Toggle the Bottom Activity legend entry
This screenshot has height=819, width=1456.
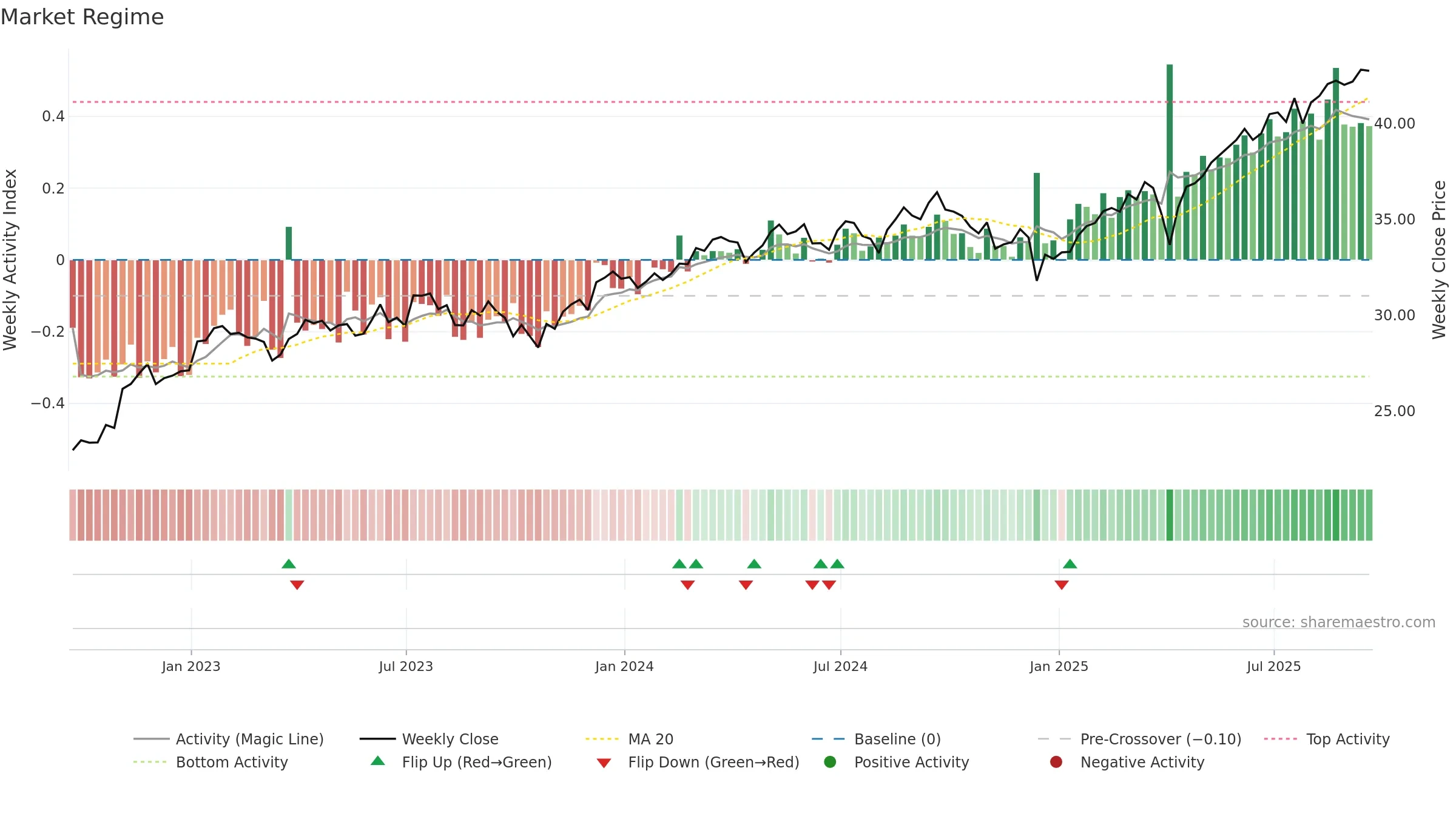coord(211,762)
